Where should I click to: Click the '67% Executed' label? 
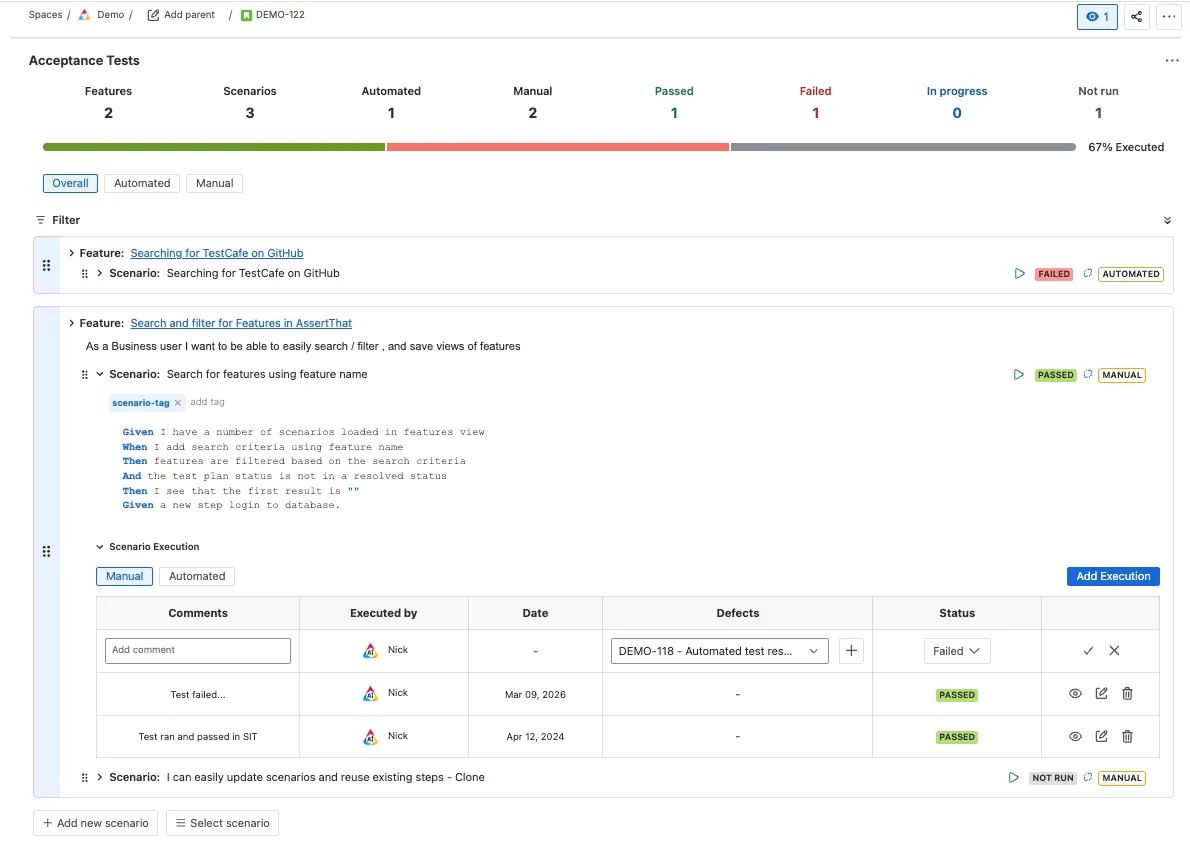[1125, 147]
